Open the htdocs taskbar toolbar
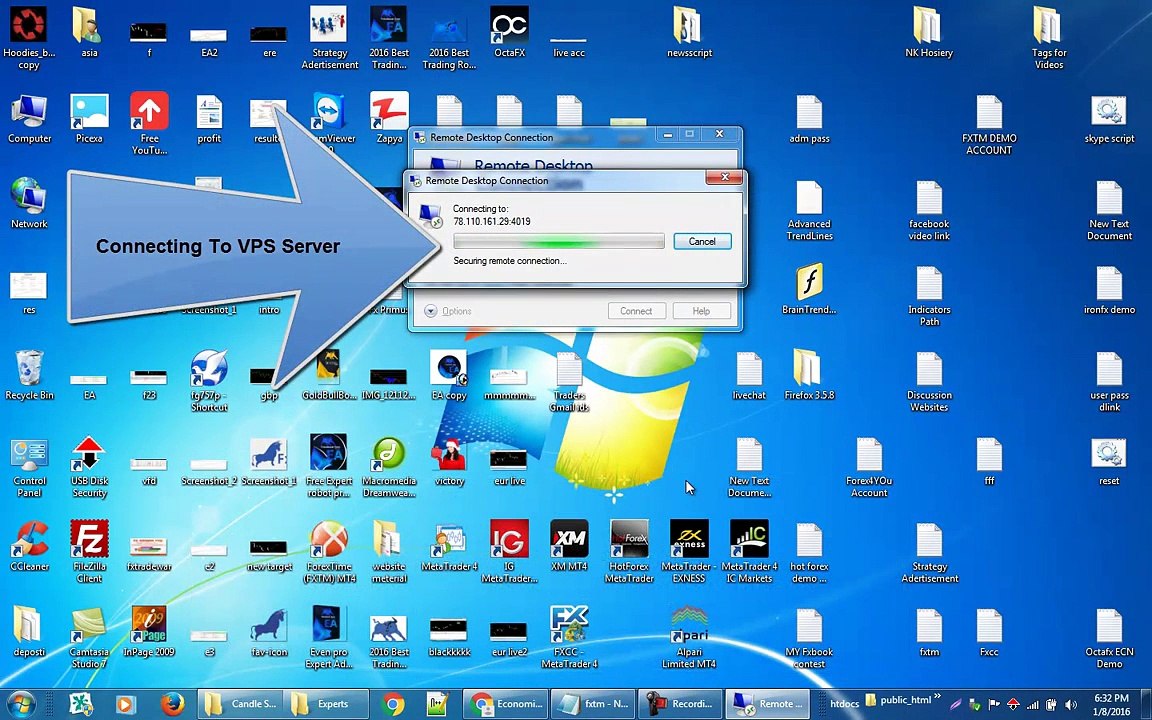The width and height of the screenshot is (1152, 720). click(x=844, y=704)
